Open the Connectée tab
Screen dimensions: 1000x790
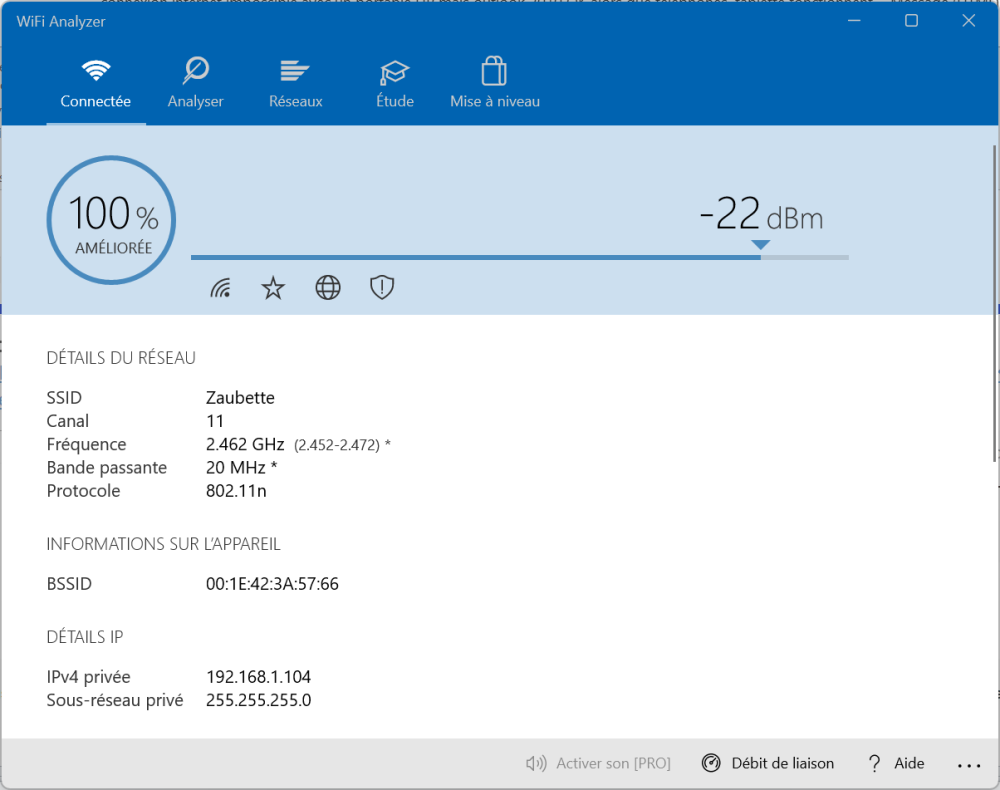(x=96, y=85)
